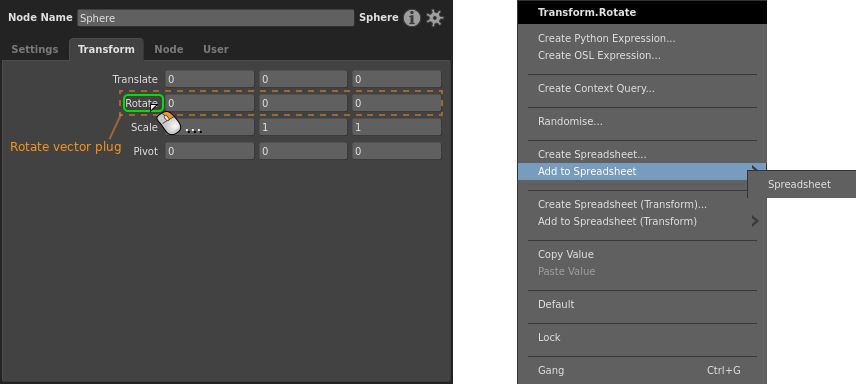
Task: Click the Rotate Y value field
Action: coord(303,103)
